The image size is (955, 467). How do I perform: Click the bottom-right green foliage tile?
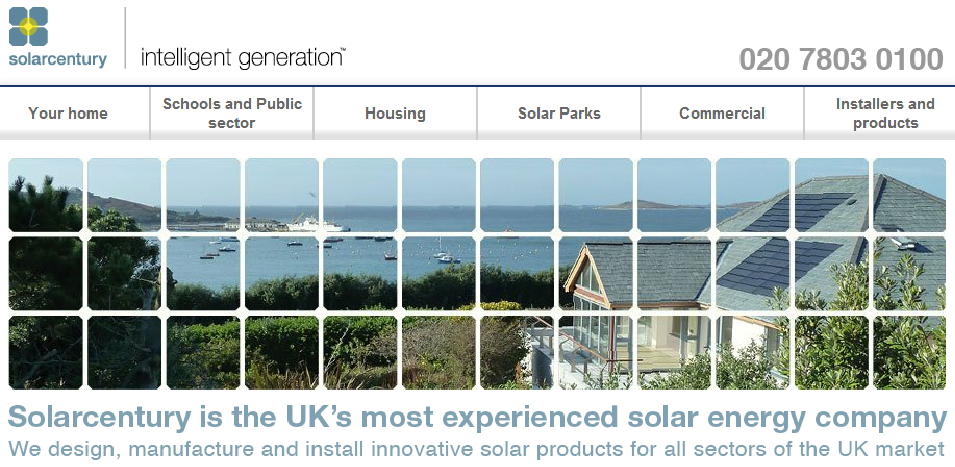909,352
